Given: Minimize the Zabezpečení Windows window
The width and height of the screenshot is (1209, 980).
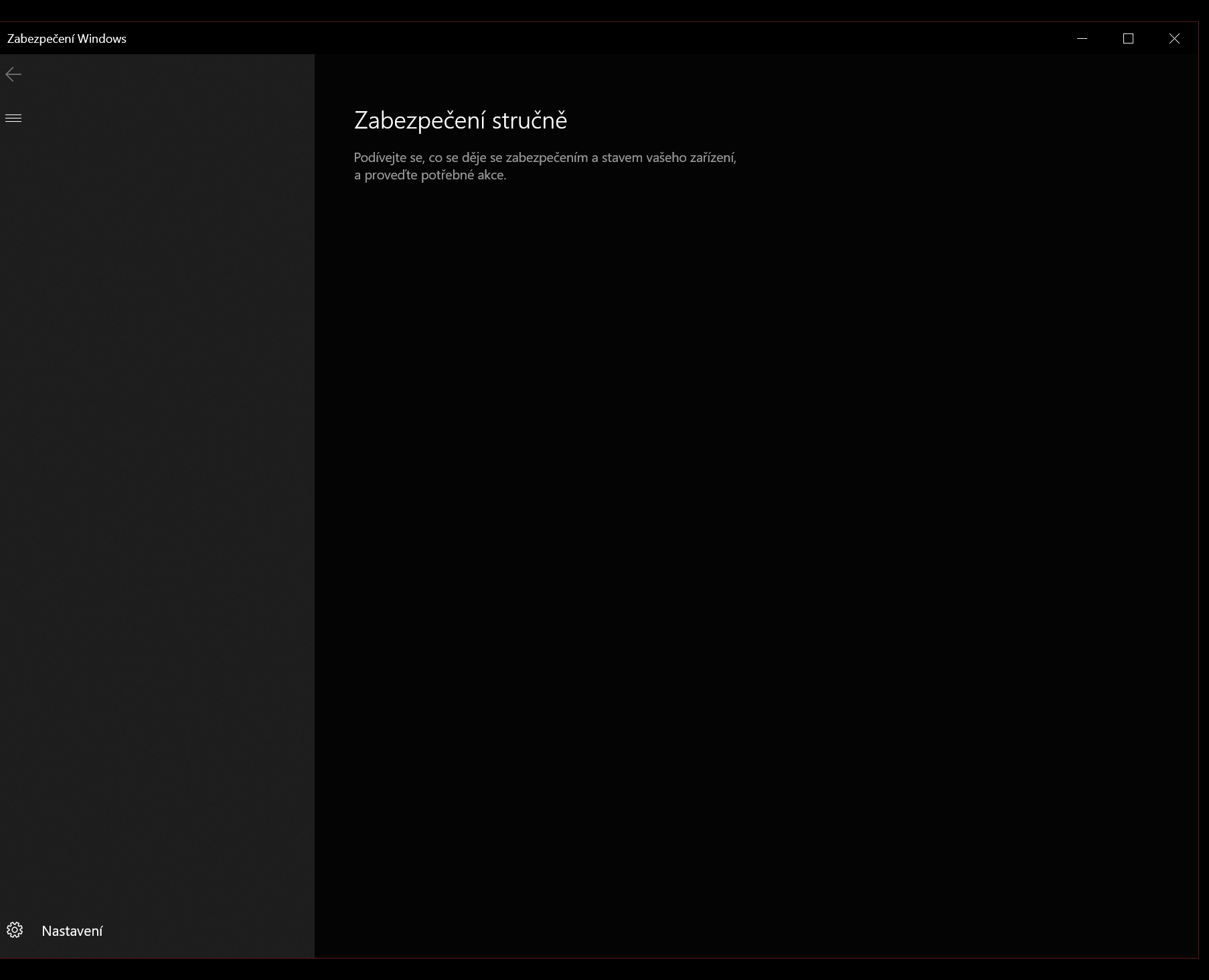Looking at the screenshot, I should (x=1082, y=39).
